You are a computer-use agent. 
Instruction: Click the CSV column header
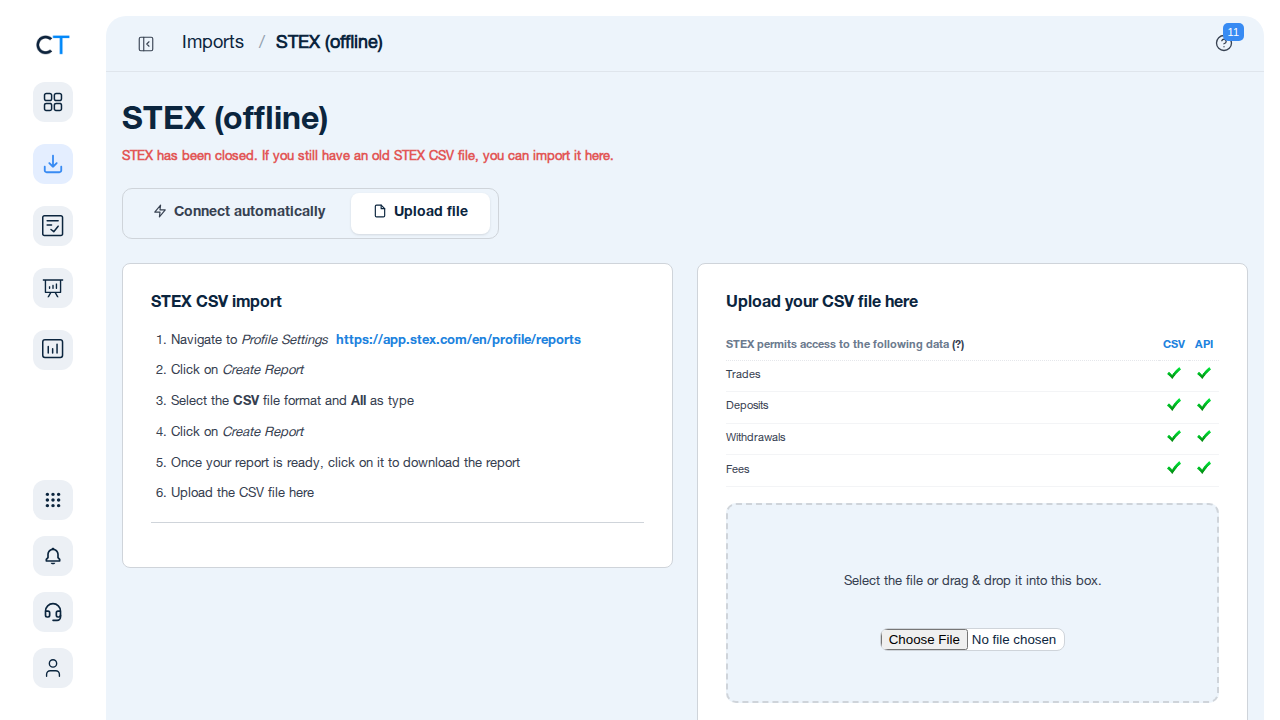click(x=1174, y=344)
